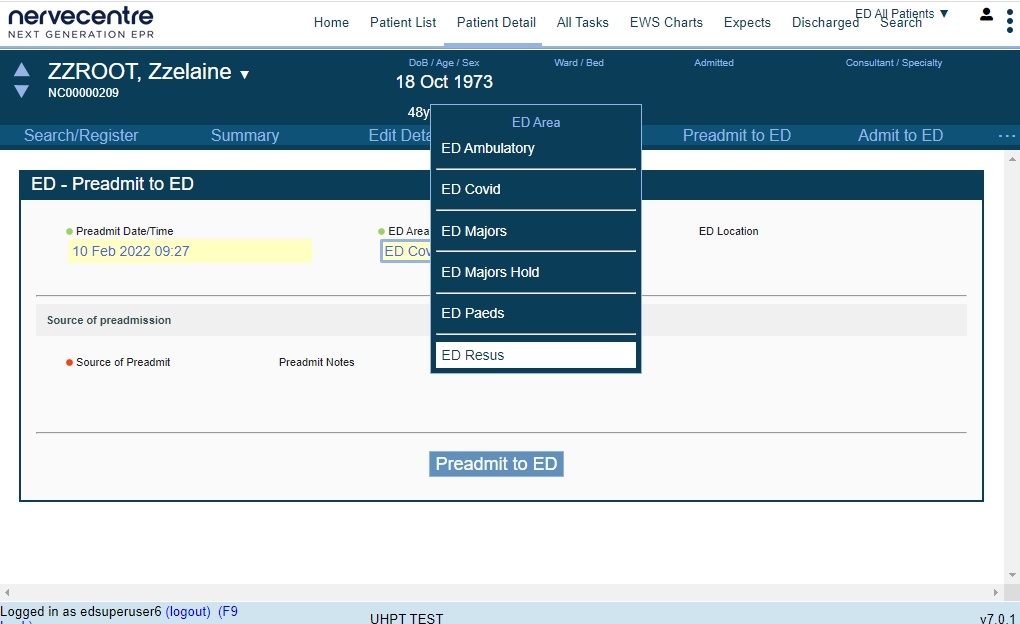Select Preadmit to ED in the toolbar
Screen dimensions: 1020x624
pyautogui.click(x=736, y=135)
